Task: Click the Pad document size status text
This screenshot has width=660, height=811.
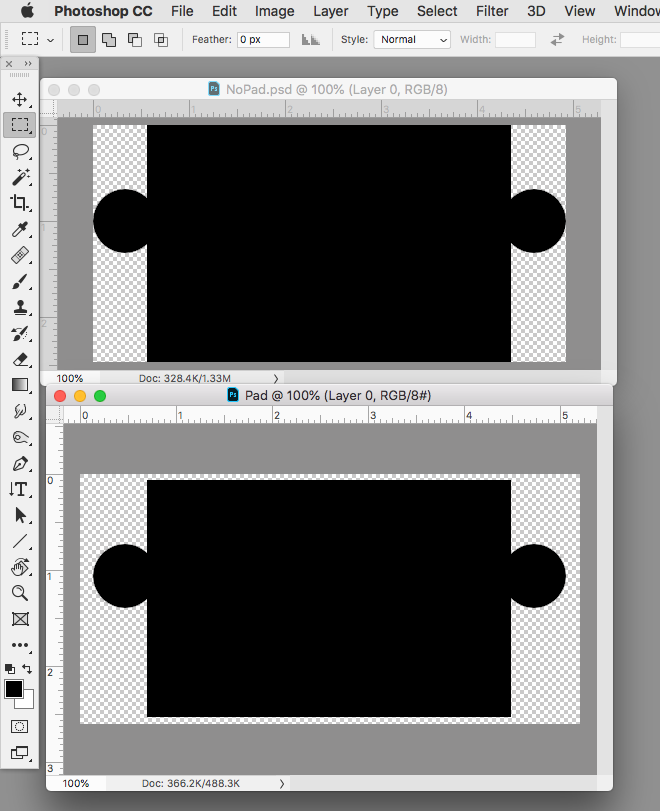Action: click(191, 784)
